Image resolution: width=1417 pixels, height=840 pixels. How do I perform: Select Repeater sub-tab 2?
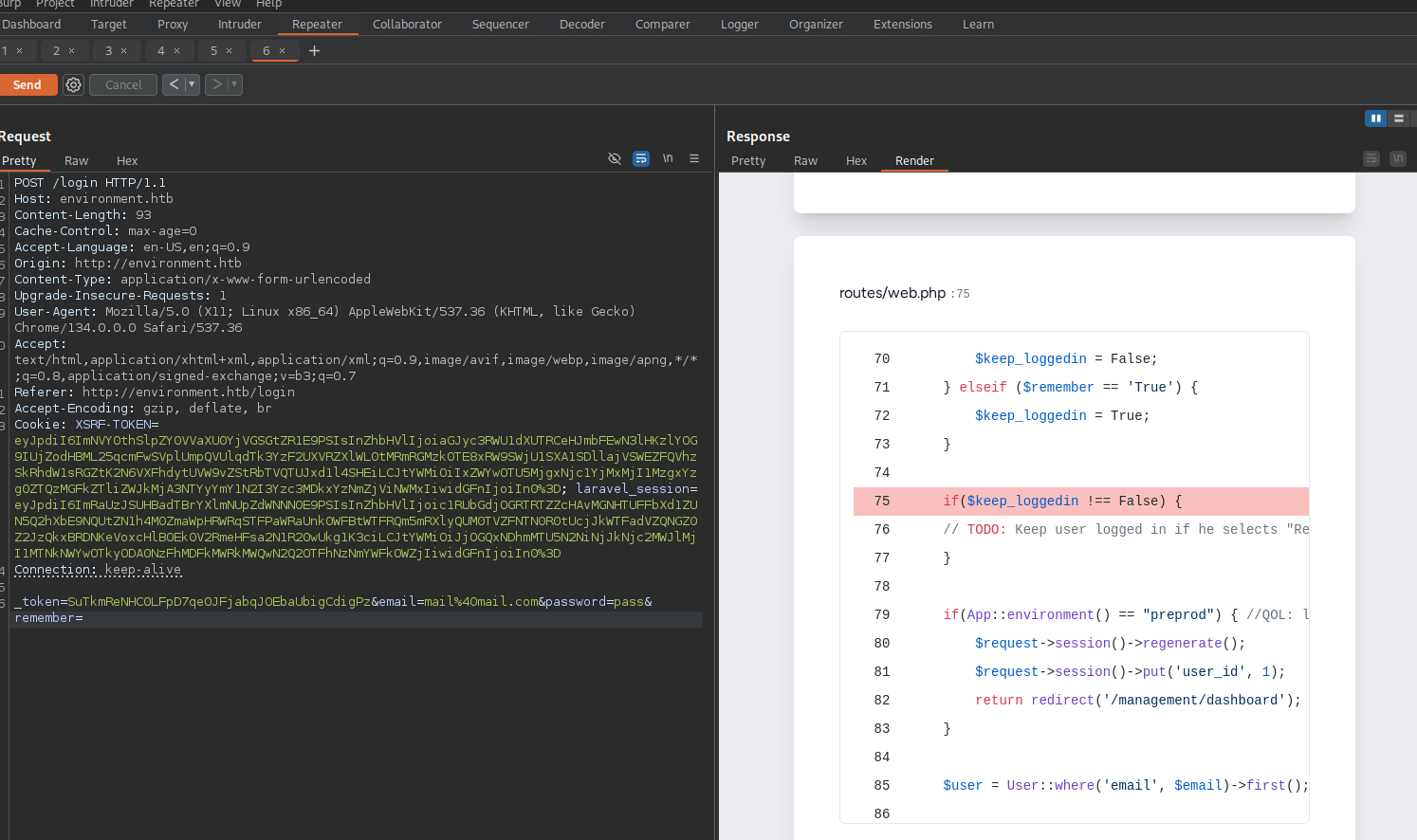(x=56, y=50)
